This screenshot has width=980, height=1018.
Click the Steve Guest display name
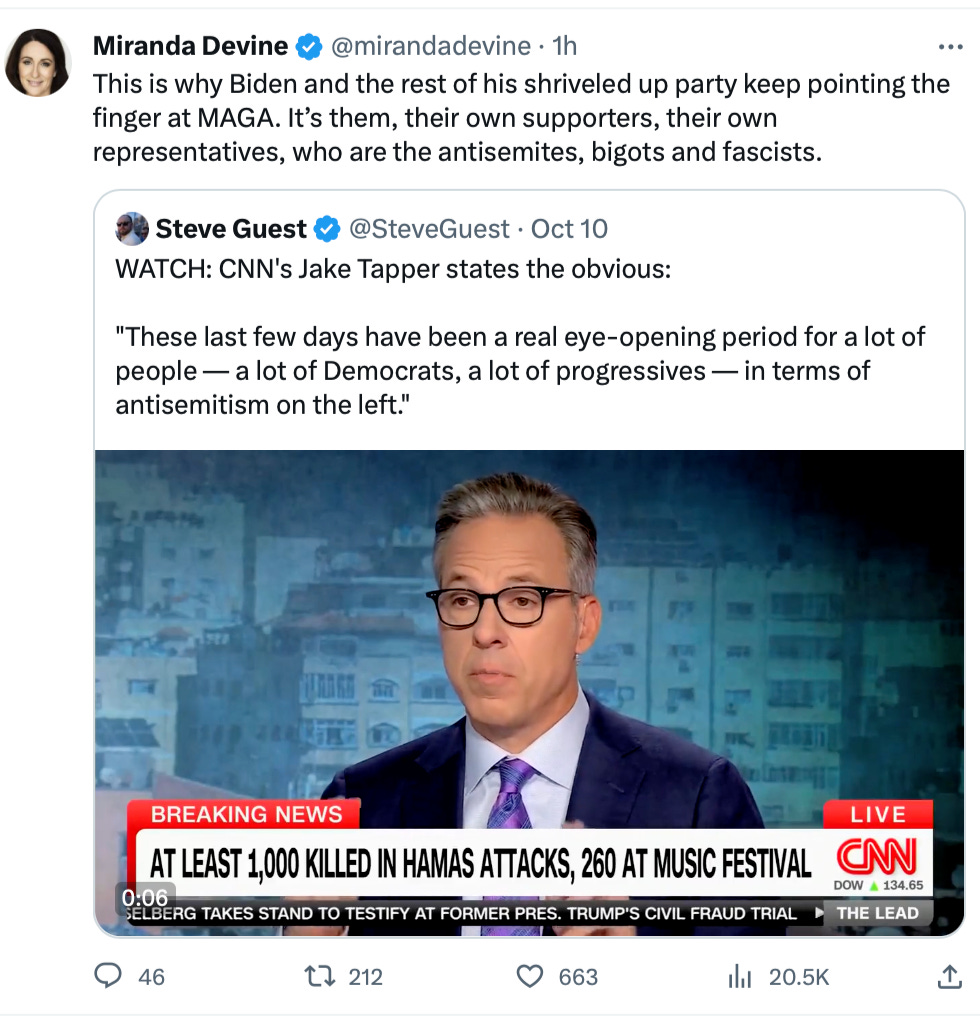[x=231, y=229]
